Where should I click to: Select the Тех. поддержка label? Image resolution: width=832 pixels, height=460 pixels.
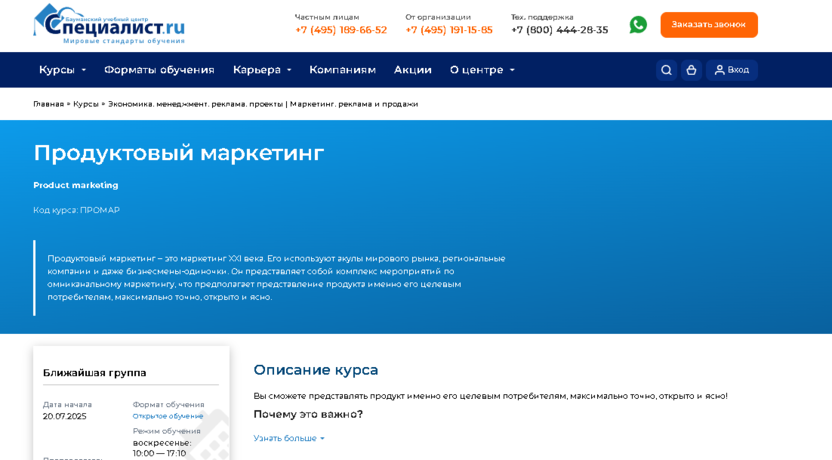[x=542, y=17]
